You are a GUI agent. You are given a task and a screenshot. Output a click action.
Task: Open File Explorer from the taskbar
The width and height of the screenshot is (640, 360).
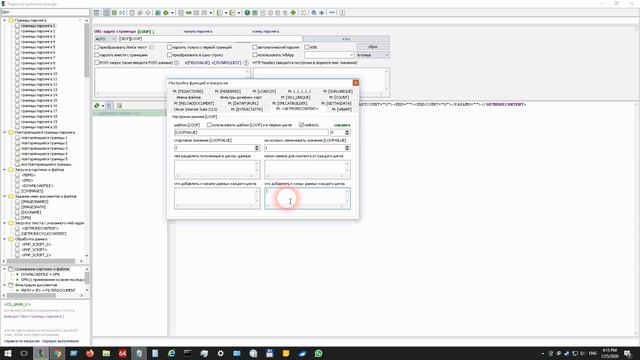[x=106, y=353]
